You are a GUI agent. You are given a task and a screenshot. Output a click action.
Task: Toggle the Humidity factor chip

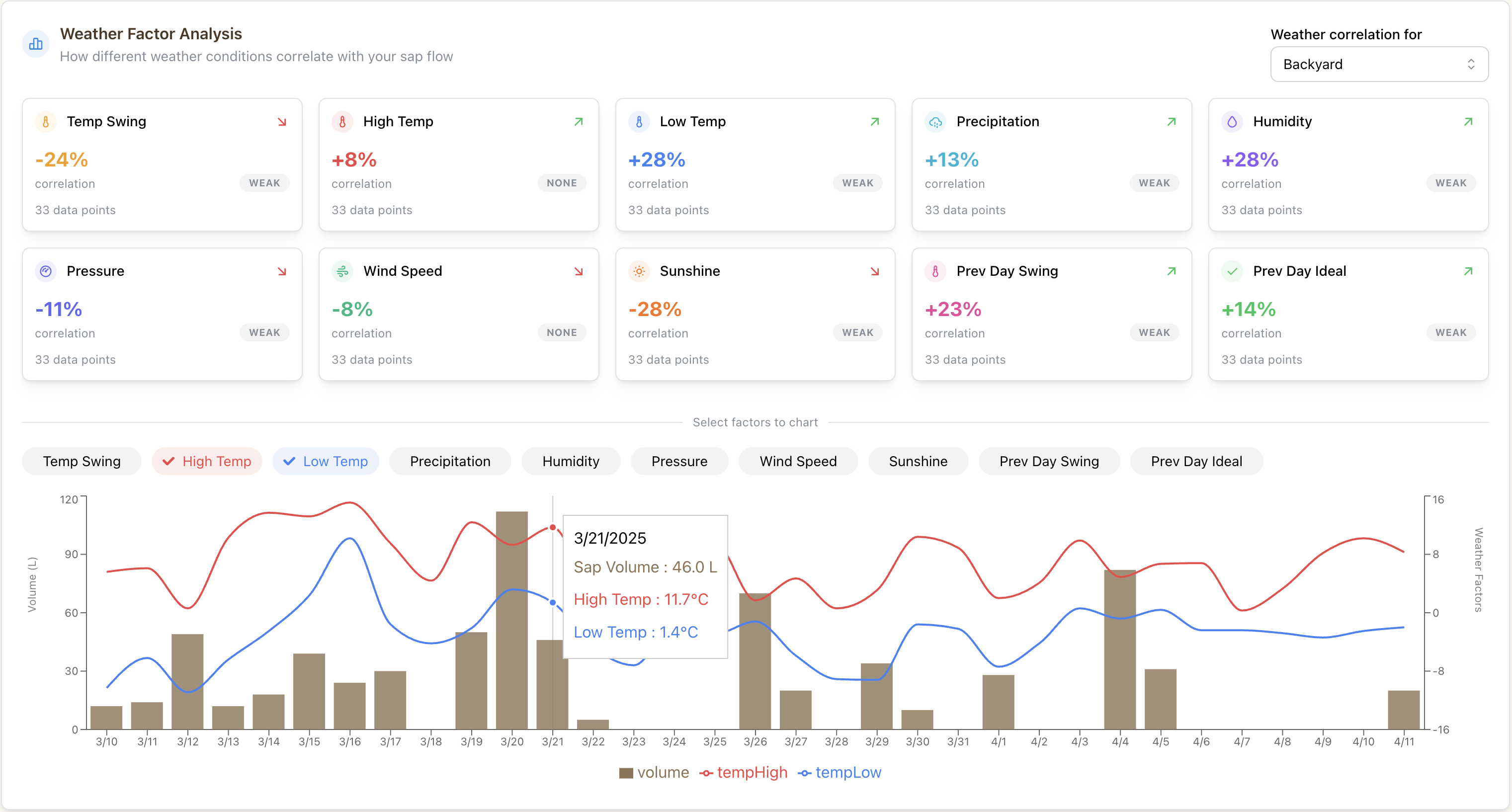pyautogui.click(x=570, y=461)
